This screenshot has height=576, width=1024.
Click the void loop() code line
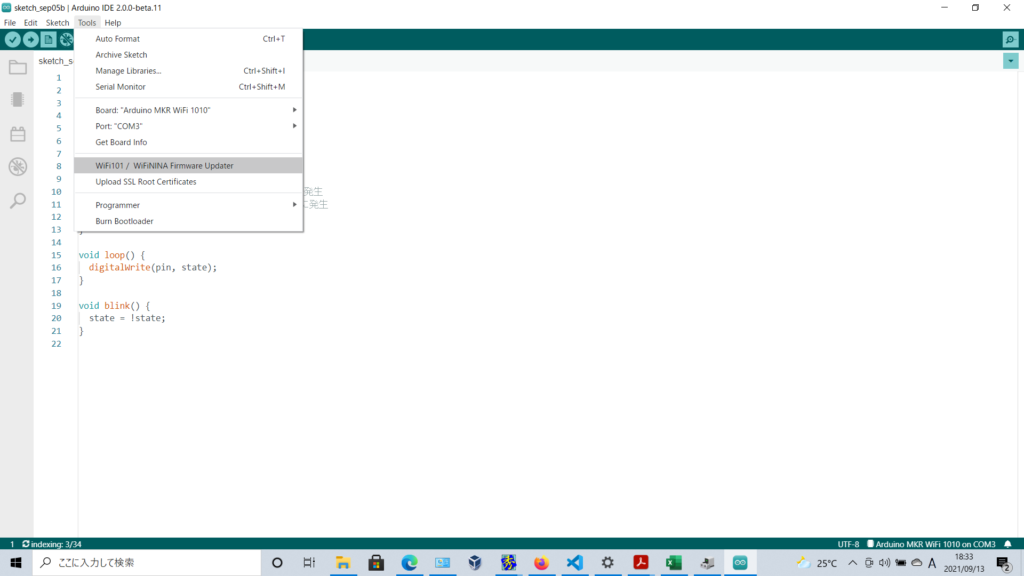(x=112, y=255)
